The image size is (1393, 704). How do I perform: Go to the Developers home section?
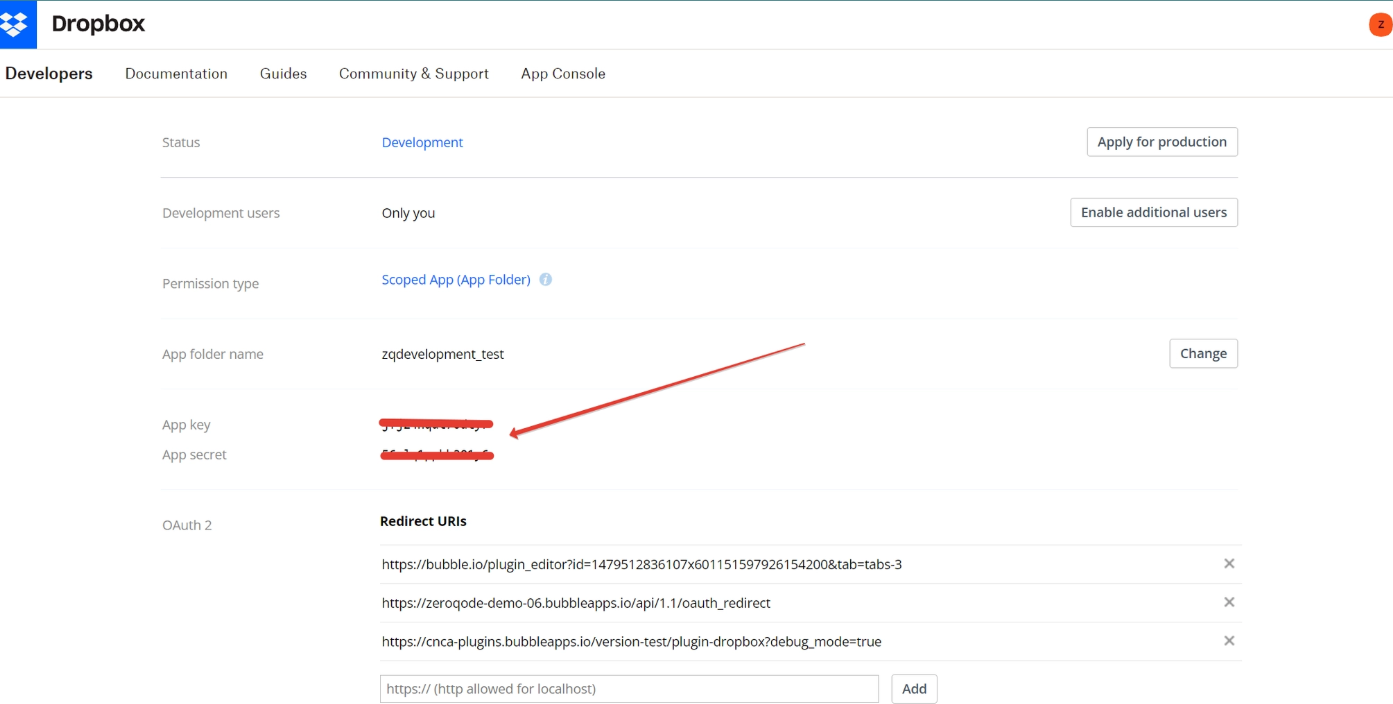tap(49, 74)
